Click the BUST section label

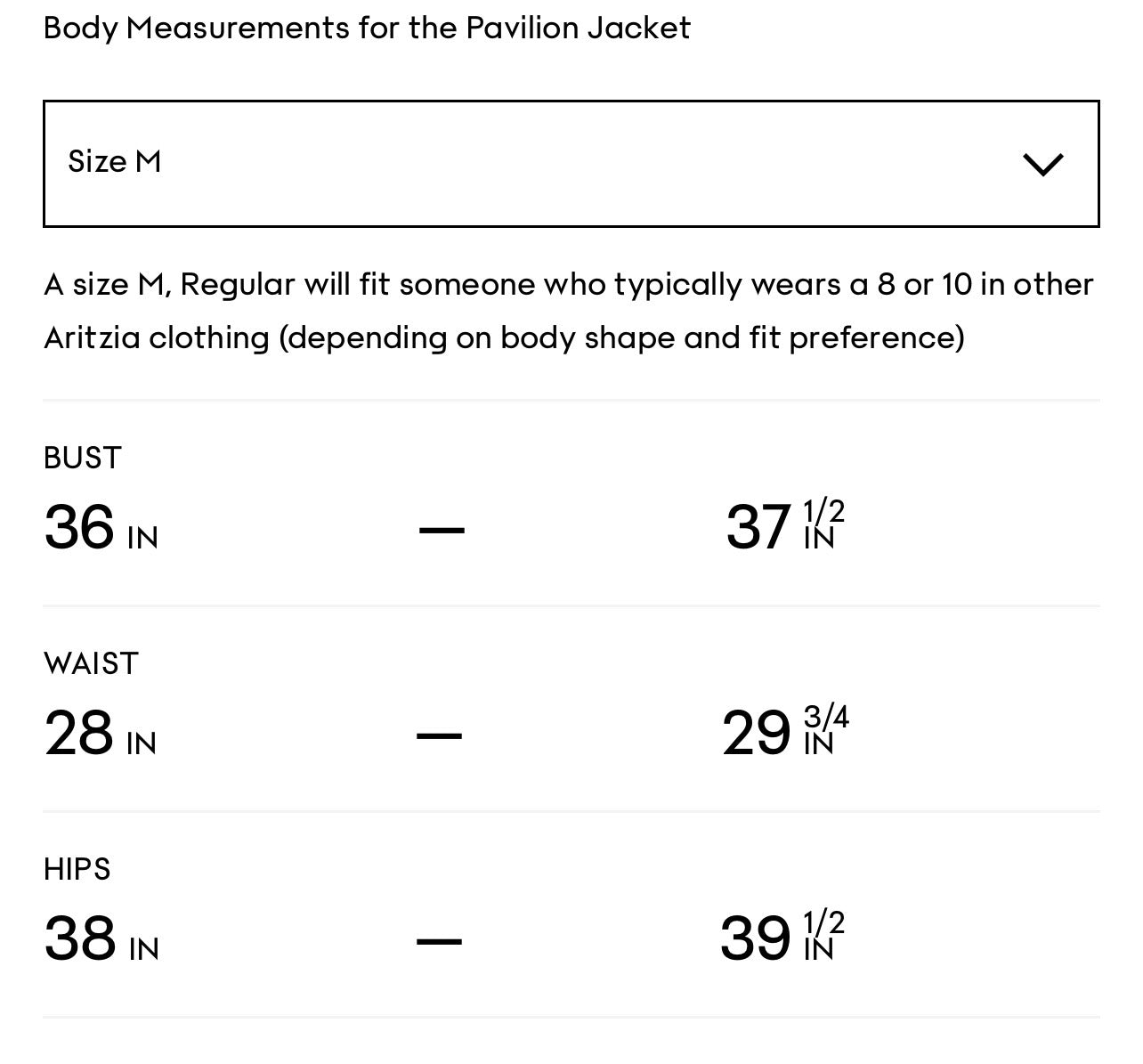tap(83, 457)
